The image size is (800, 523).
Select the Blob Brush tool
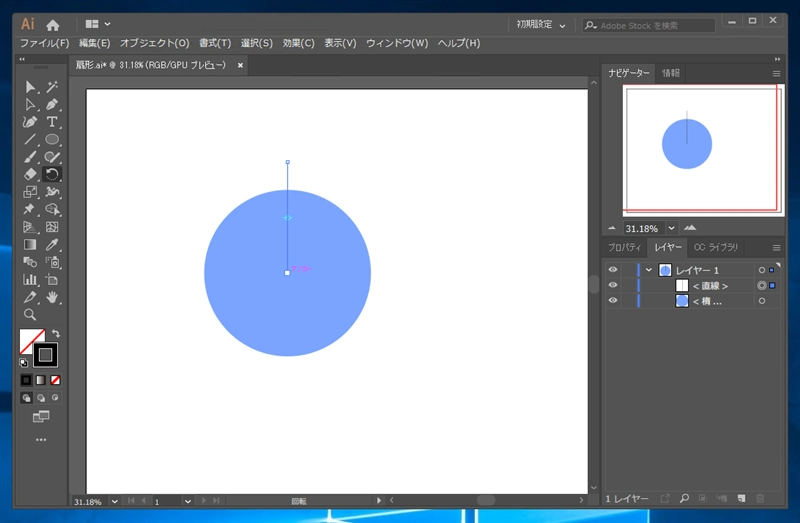[52, 157]
